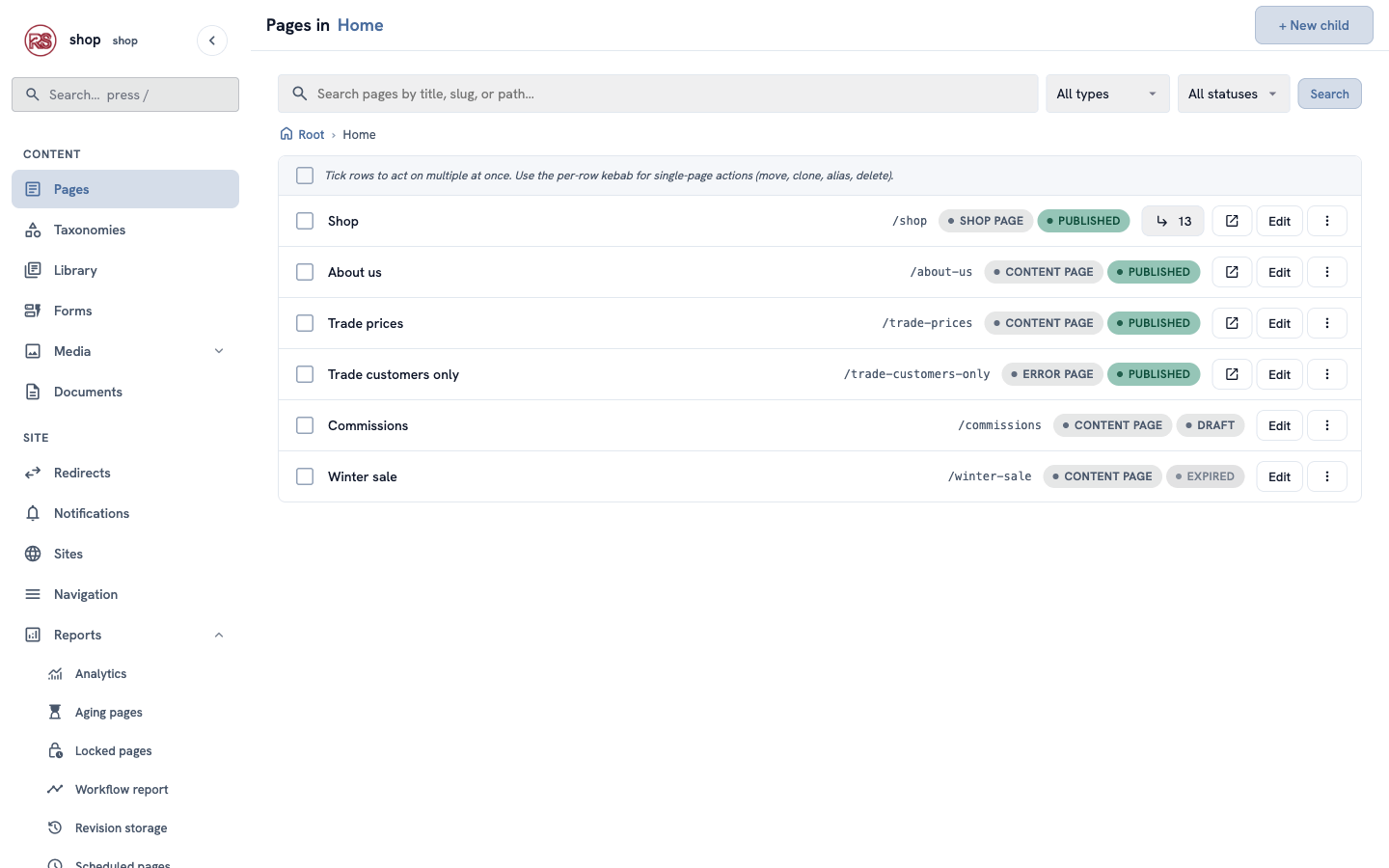Image resolution: width=1389 pixels, height=868 pixels.
Task: Tick the select-all rows checkbox
Action: 305,176
